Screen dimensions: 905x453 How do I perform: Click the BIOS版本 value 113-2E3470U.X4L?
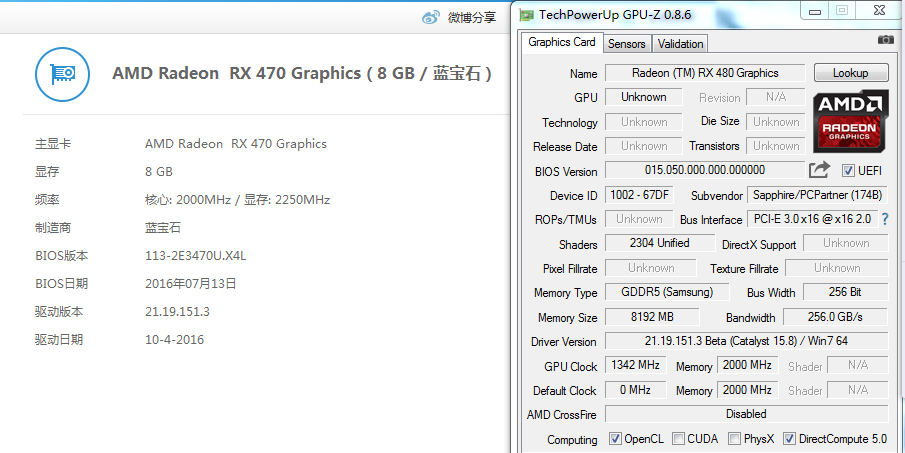(x=196, y=256)
